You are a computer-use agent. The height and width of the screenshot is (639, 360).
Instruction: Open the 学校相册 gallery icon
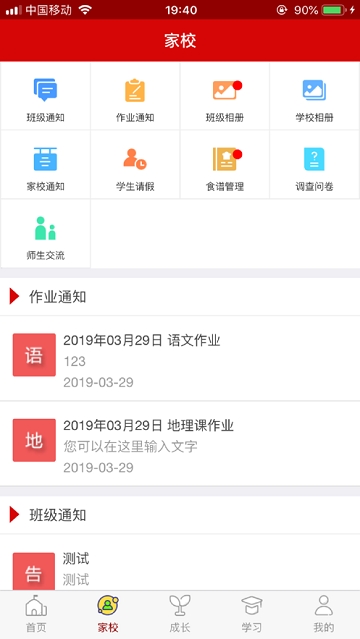(314, 90)
